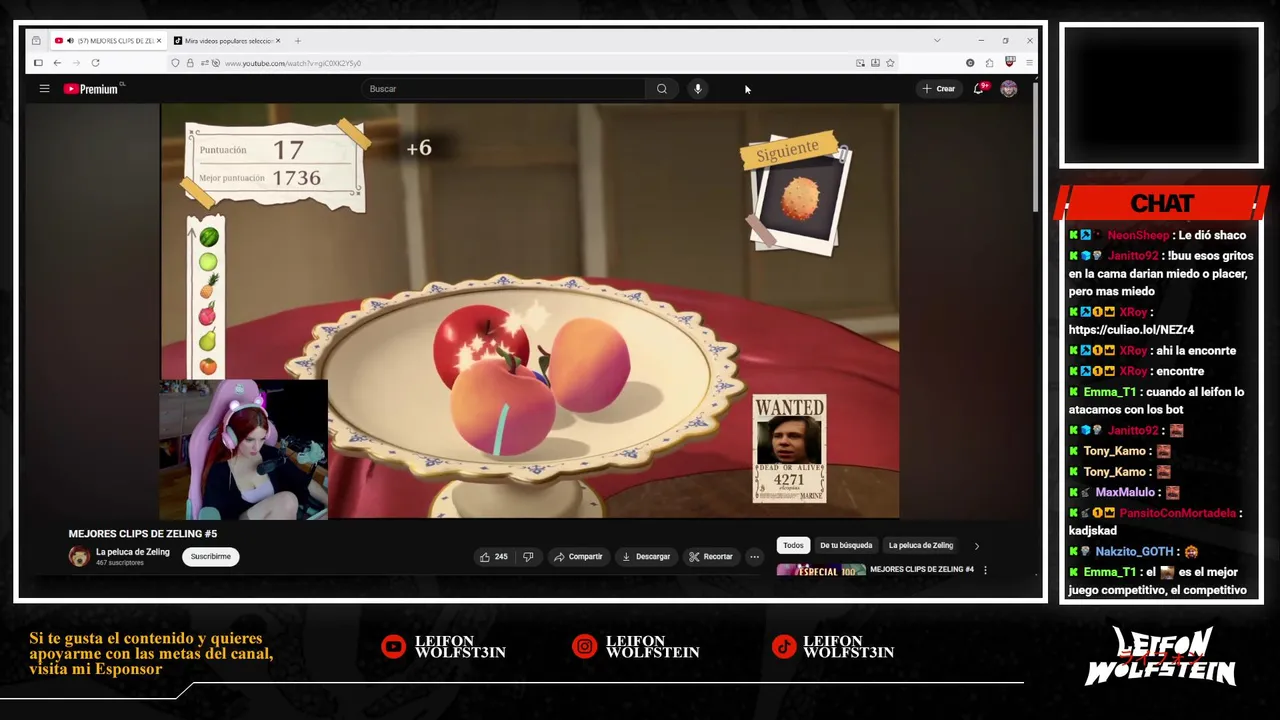Open XRoy's culiao.lol chat link

click(x=1131, y=330)
